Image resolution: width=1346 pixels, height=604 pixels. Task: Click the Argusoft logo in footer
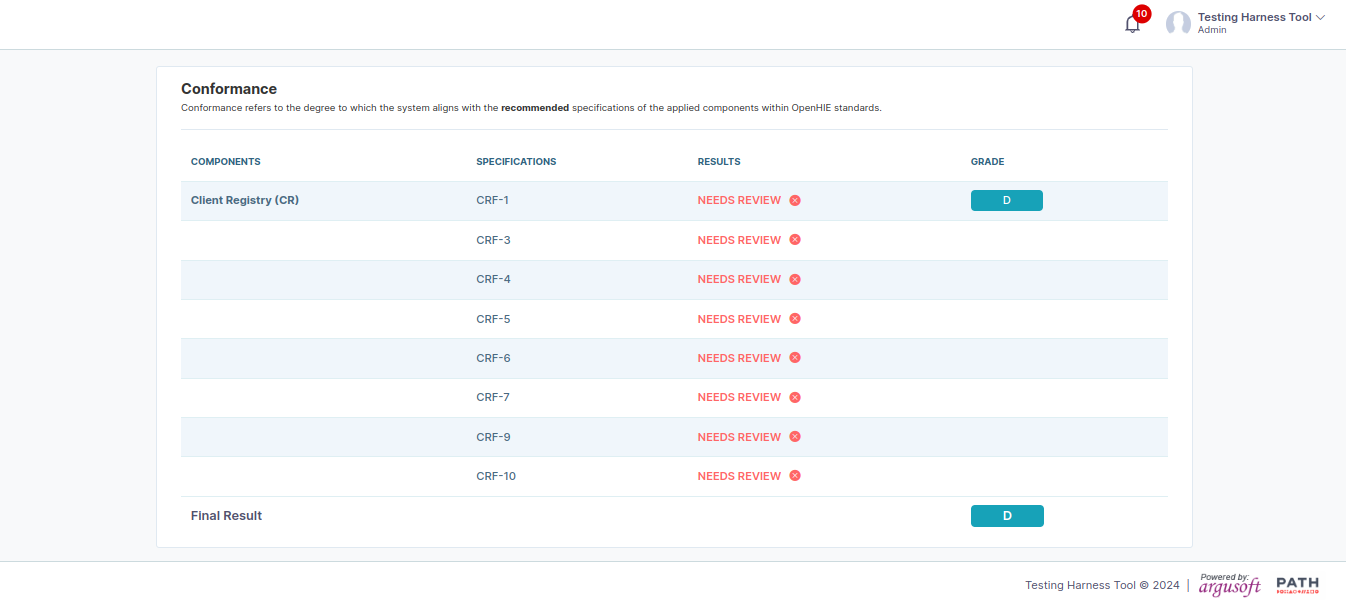[x=1230, y=585]
